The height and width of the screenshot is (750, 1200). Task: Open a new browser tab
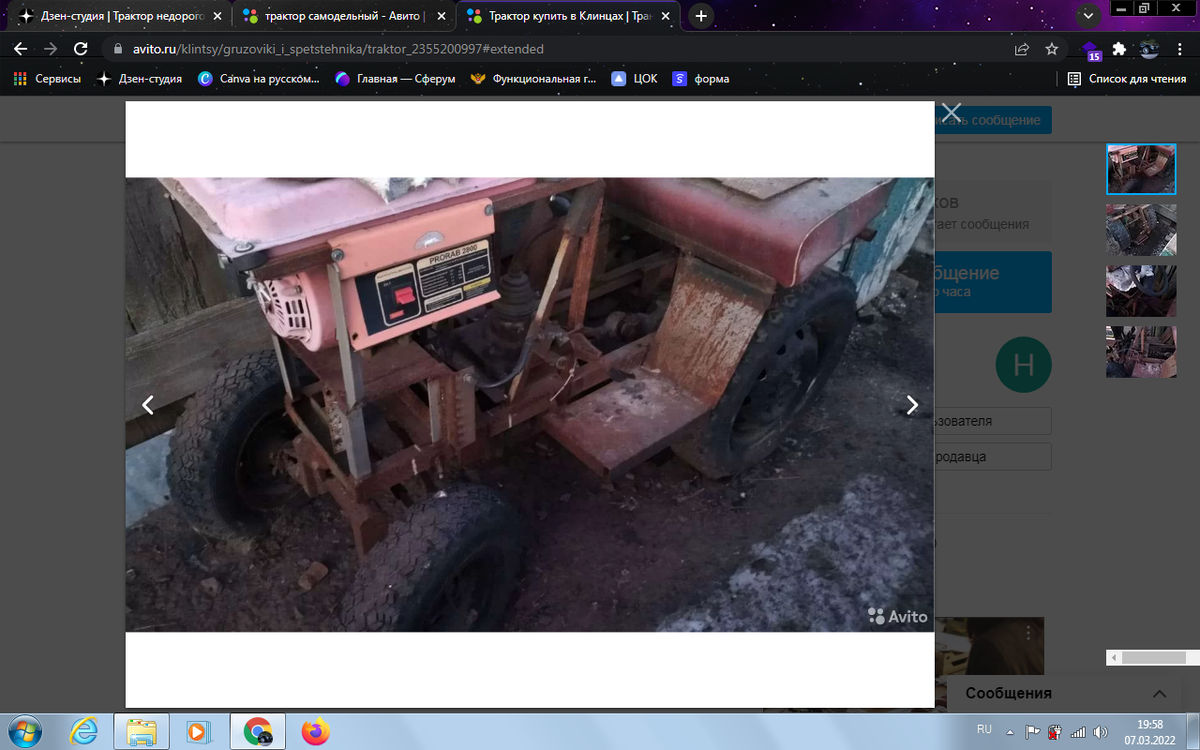pyautogui.click(x=702, y=16)
